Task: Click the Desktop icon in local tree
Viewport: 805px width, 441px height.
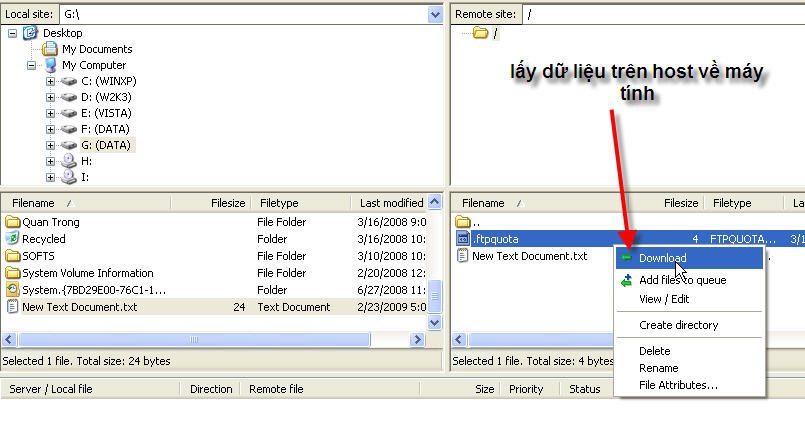Action: coord(30,33)
